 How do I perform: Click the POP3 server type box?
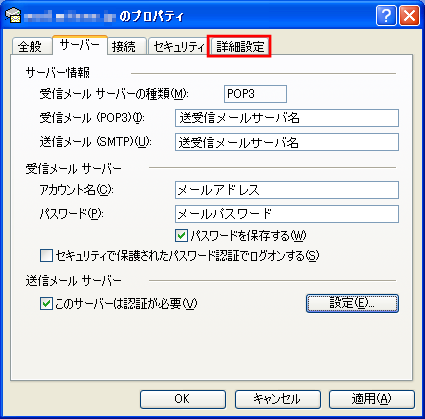(255, 94)
